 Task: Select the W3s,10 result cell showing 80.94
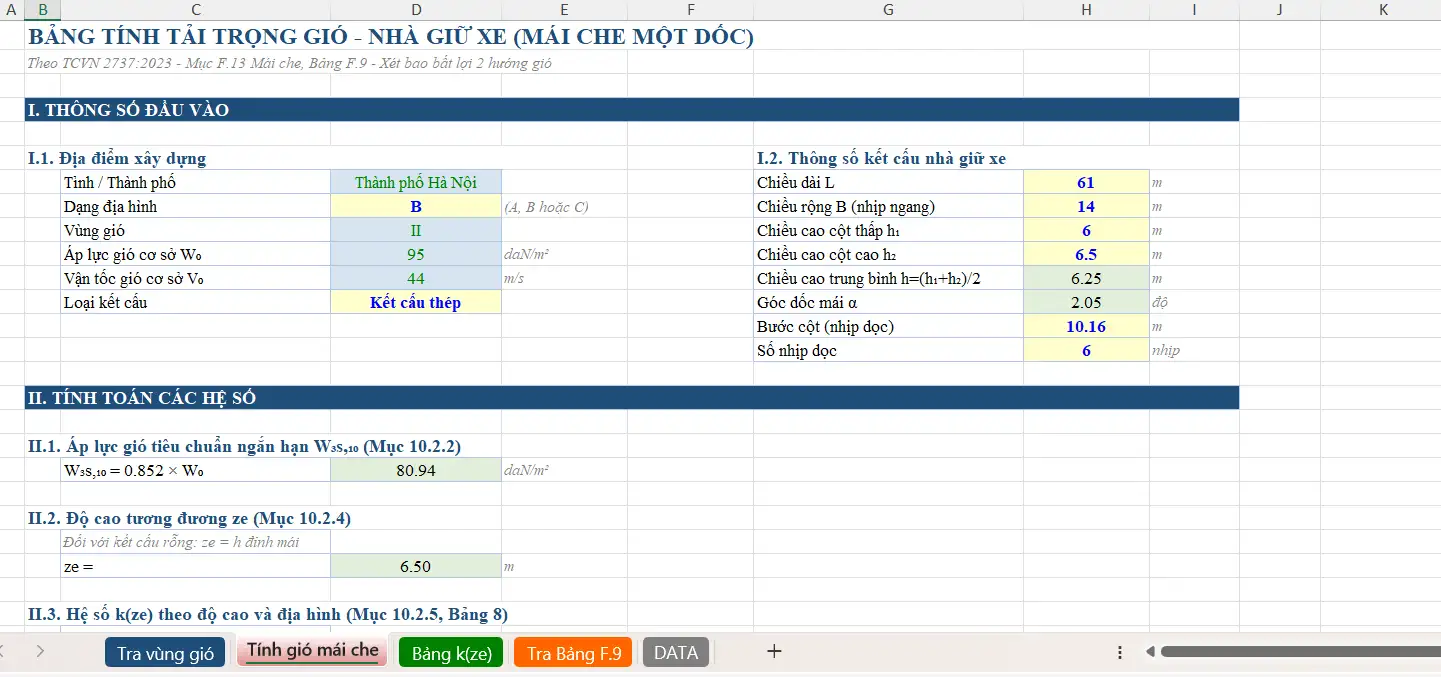pos(415,469)
